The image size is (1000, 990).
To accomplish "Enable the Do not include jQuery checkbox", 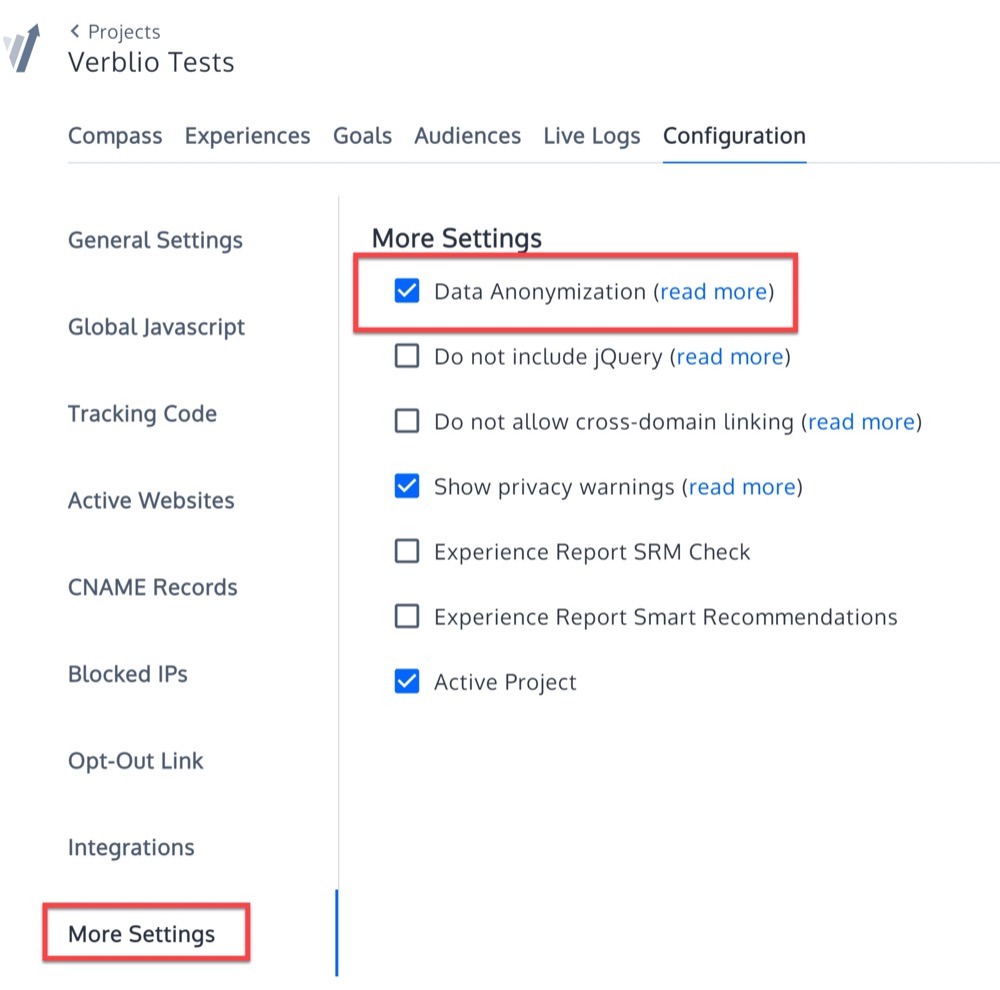I will [406, 356].
